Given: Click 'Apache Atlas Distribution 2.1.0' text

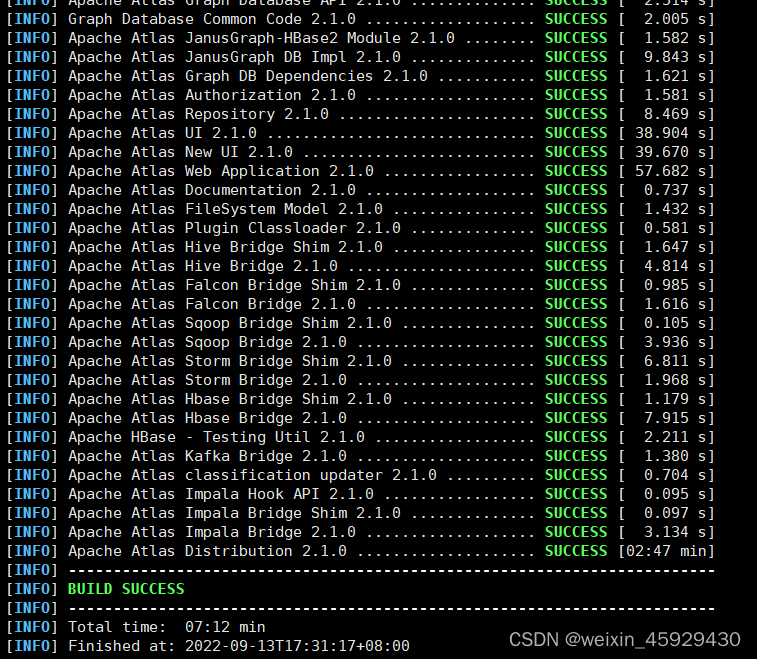Looking at the screenshot, I should pos(208,551).
